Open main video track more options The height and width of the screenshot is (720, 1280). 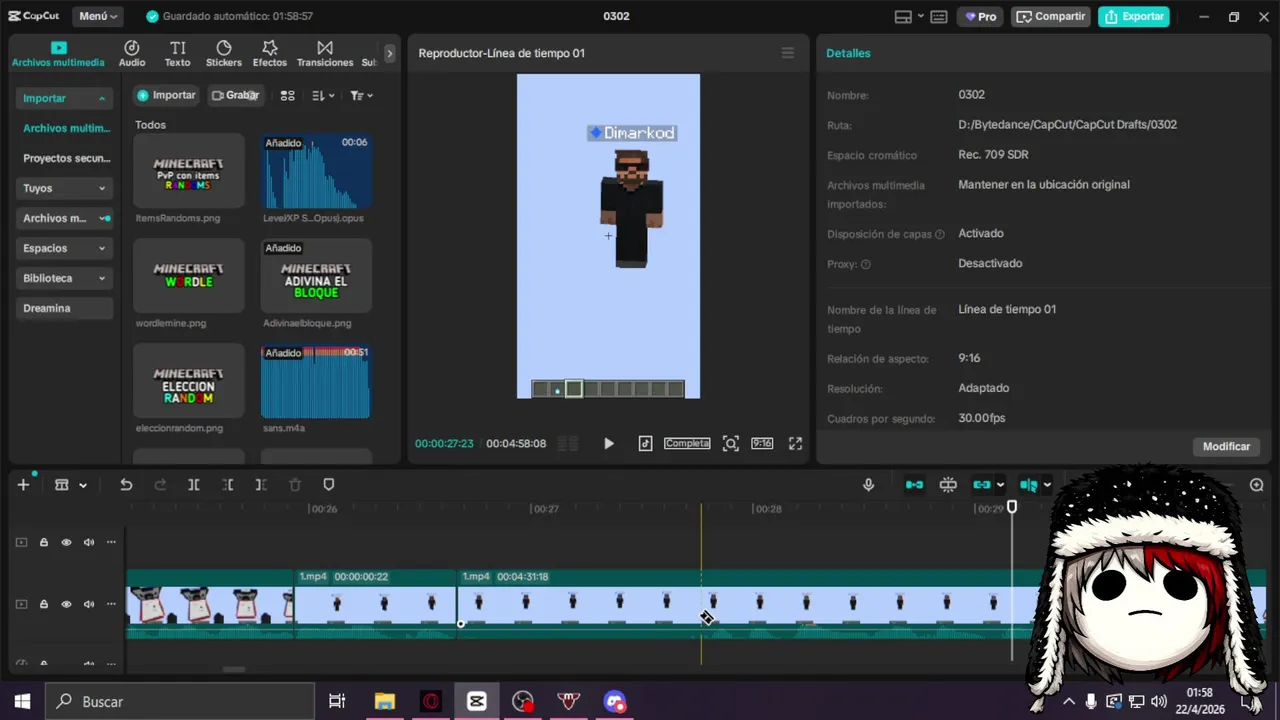[111, 604]
